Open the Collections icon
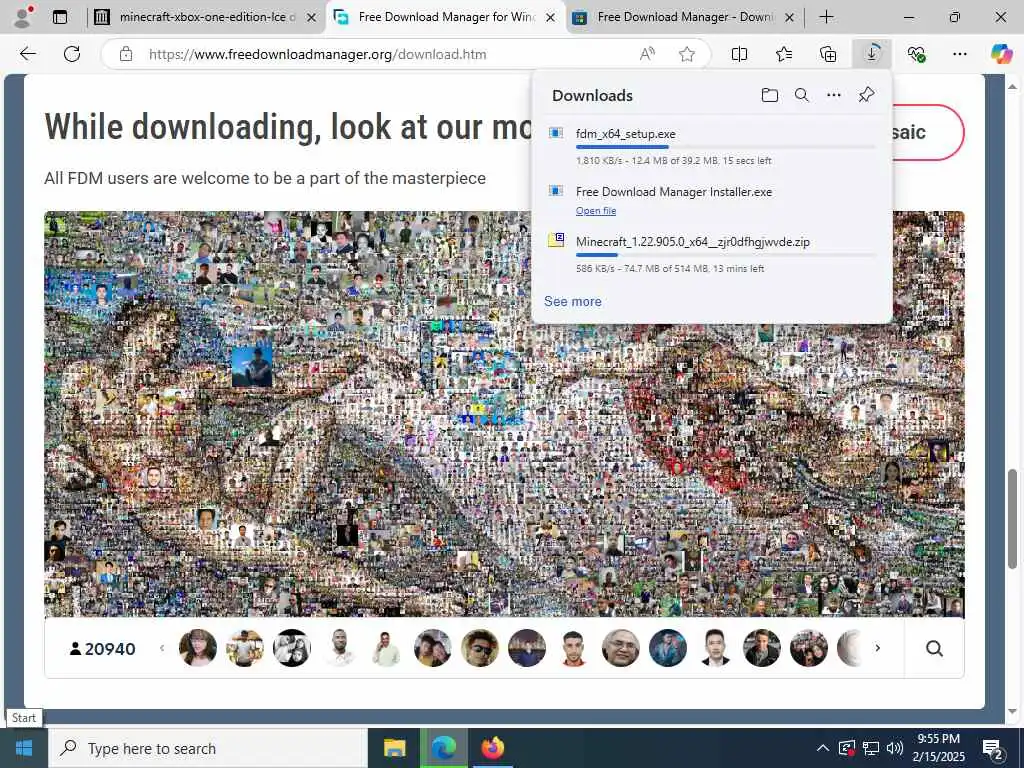The height and width of the screenshot is (768, 1024). 828,54
